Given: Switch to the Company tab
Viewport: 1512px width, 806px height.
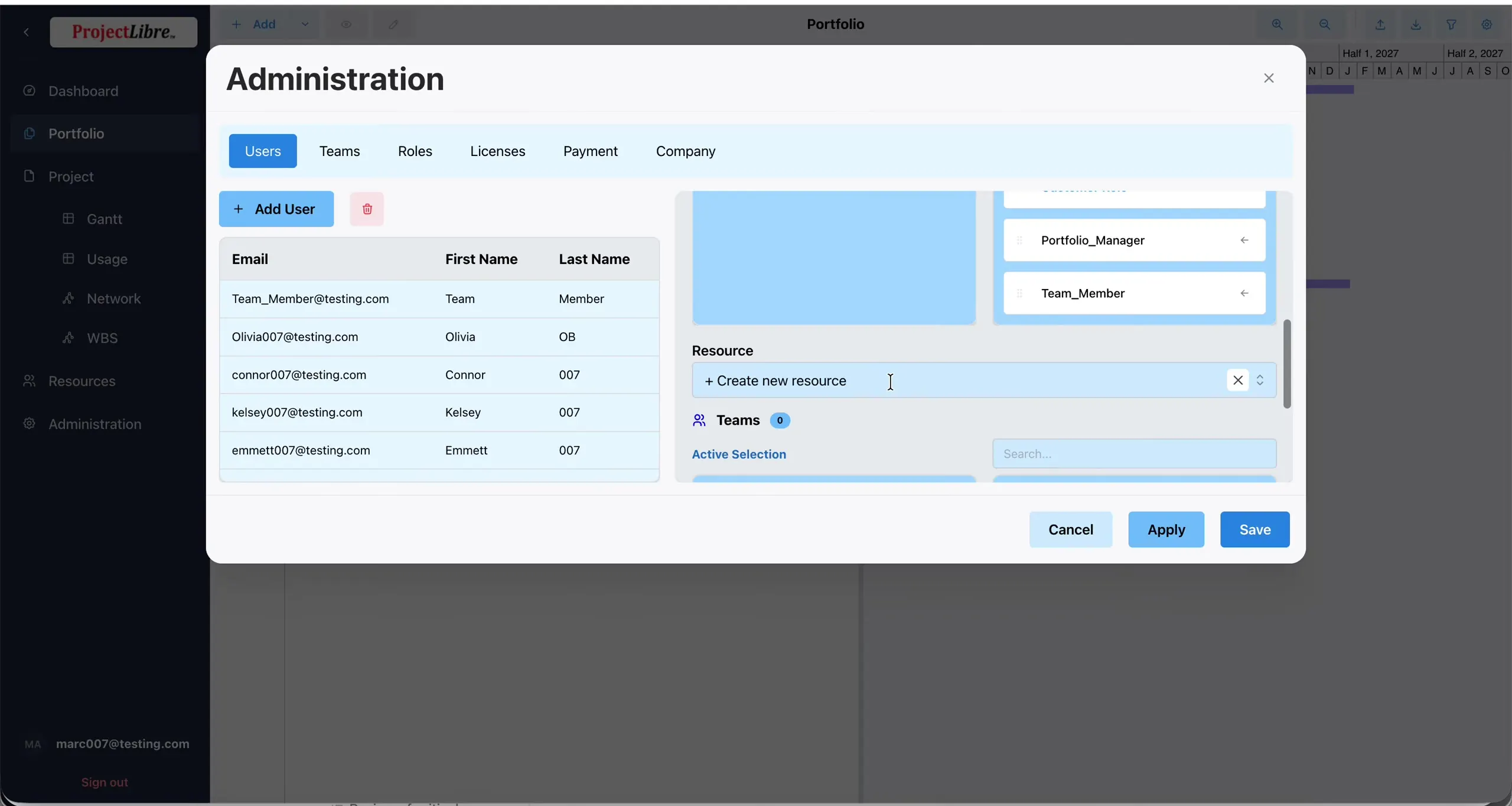Looking at the screenshot, I should 685,151.
